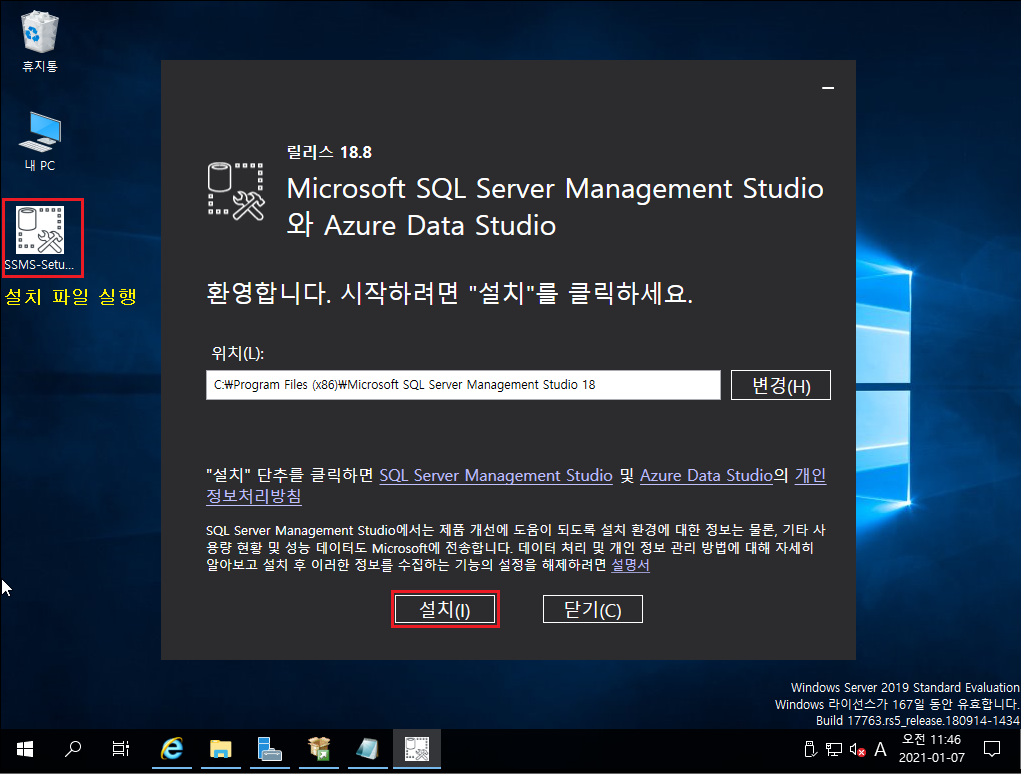The height and width of the screenshot is (774, 1021).
Task: Click the SSMS setup taskbar icon
Action: pos(417,749)
